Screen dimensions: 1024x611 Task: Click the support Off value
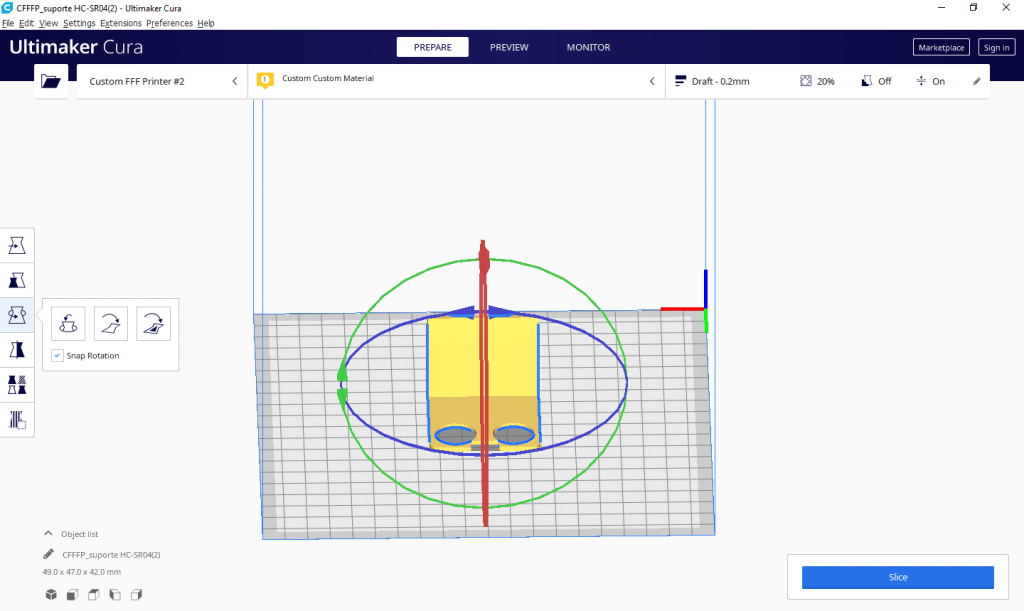click(885, 82)
